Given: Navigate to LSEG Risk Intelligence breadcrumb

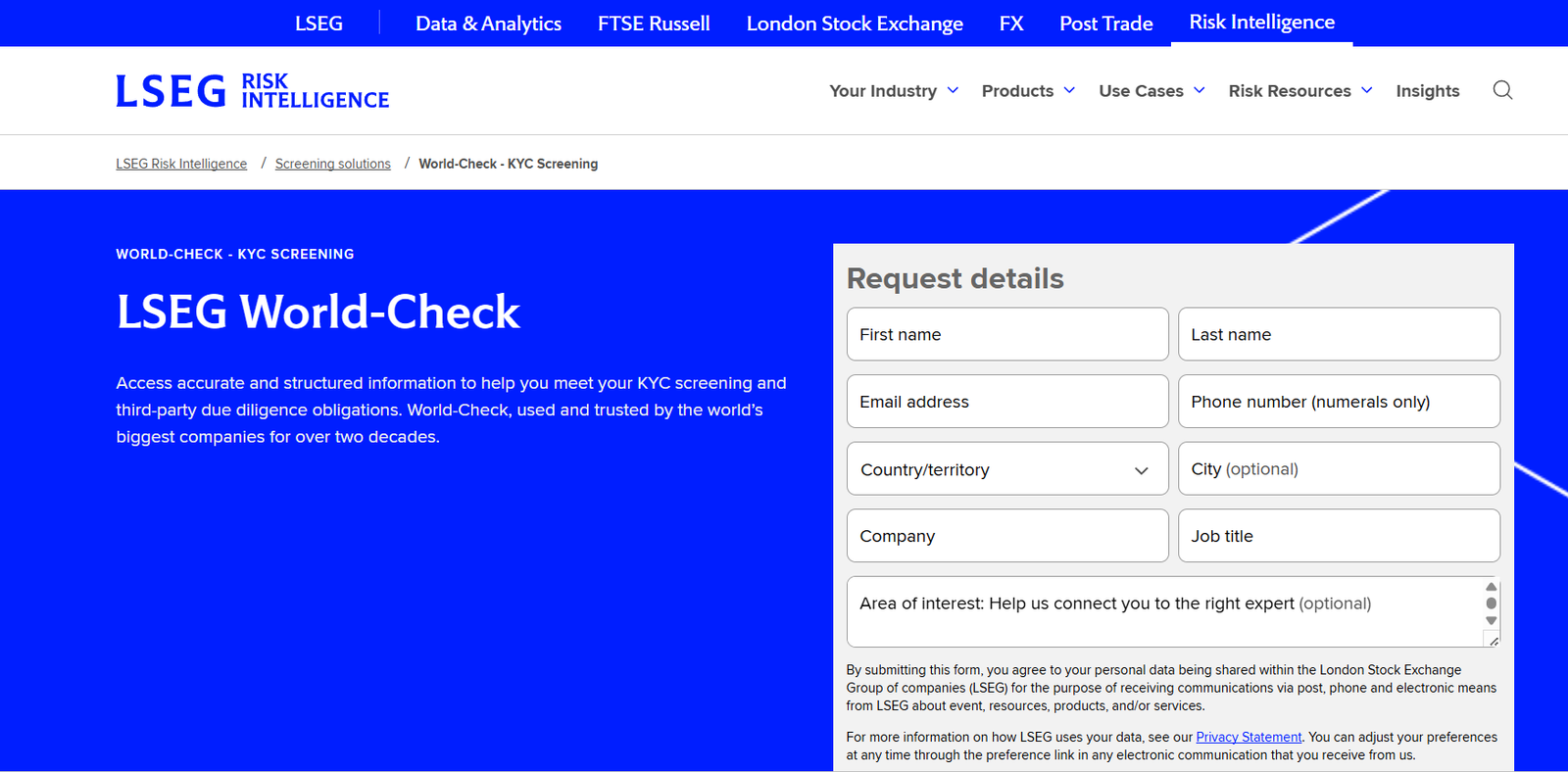Looking at the screenshot, I should pos(181,164).
